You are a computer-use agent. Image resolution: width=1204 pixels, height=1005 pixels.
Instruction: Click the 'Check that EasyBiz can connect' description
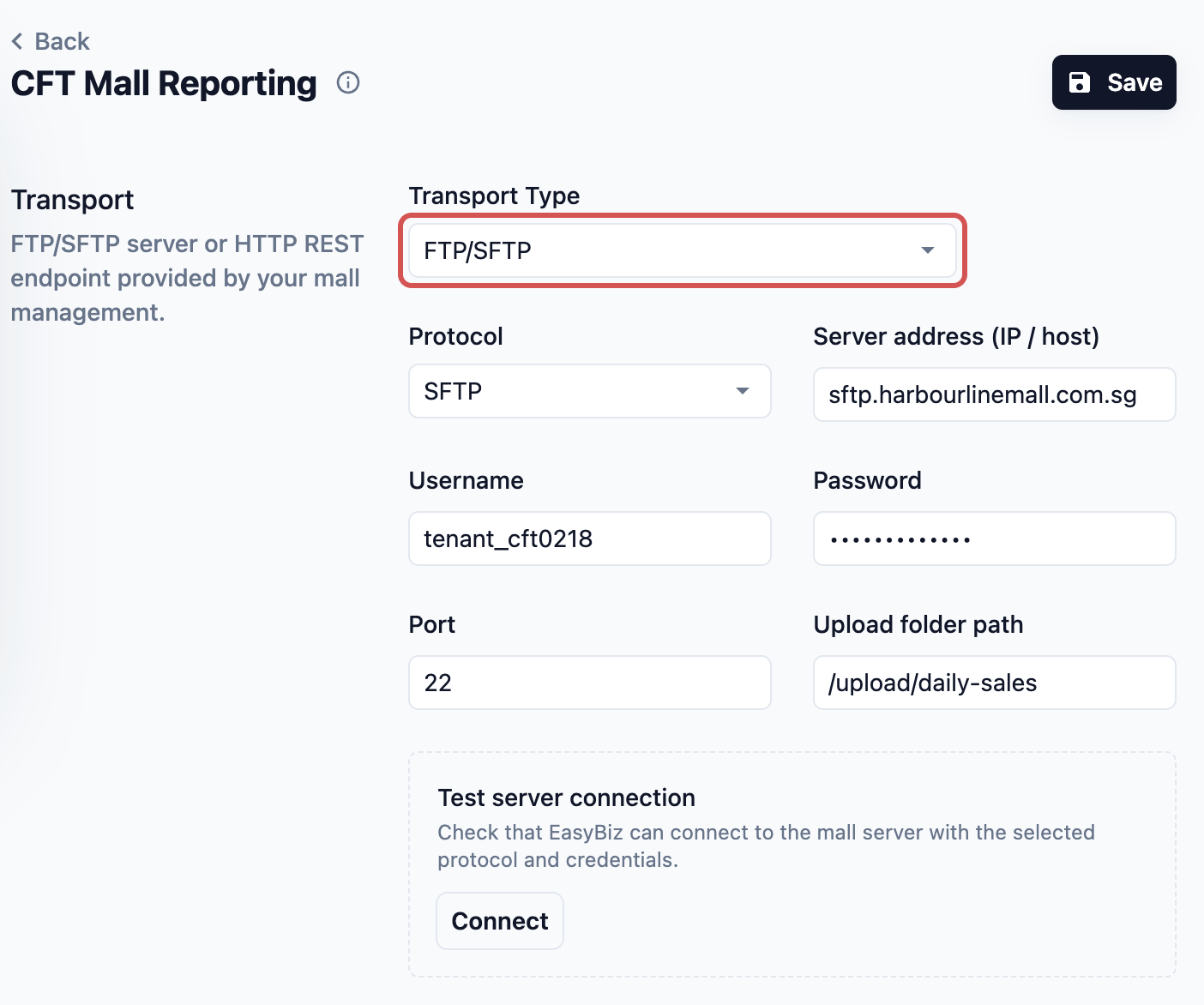[767, 846]
